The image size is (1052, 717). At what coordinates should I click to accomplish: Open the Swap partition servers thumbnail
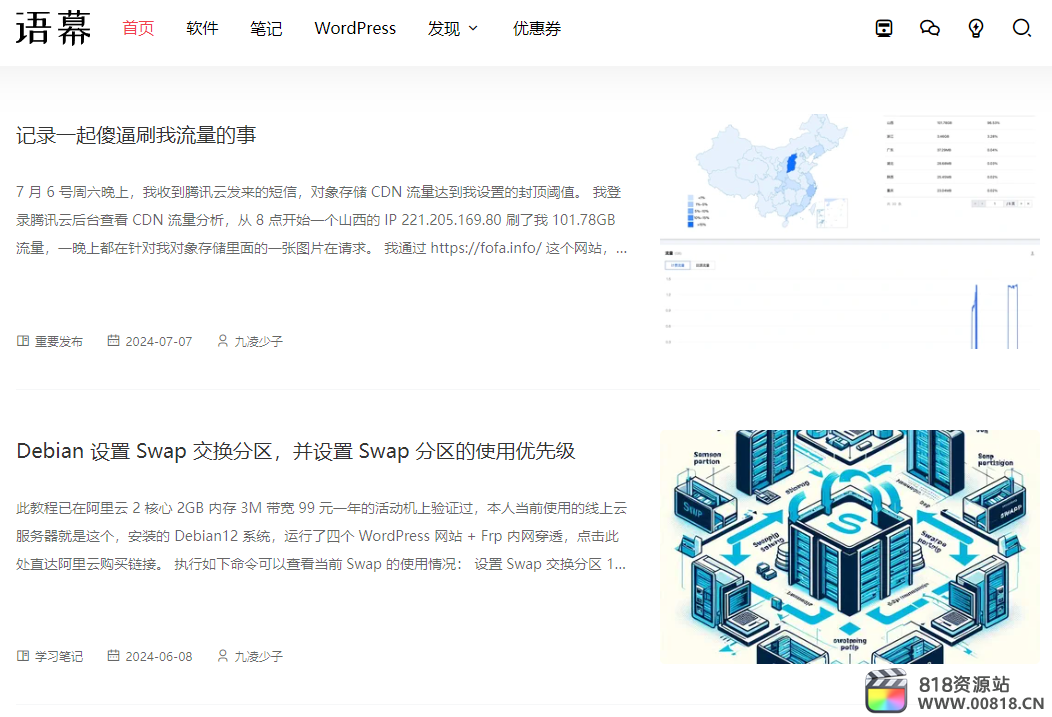click(849, 546)
